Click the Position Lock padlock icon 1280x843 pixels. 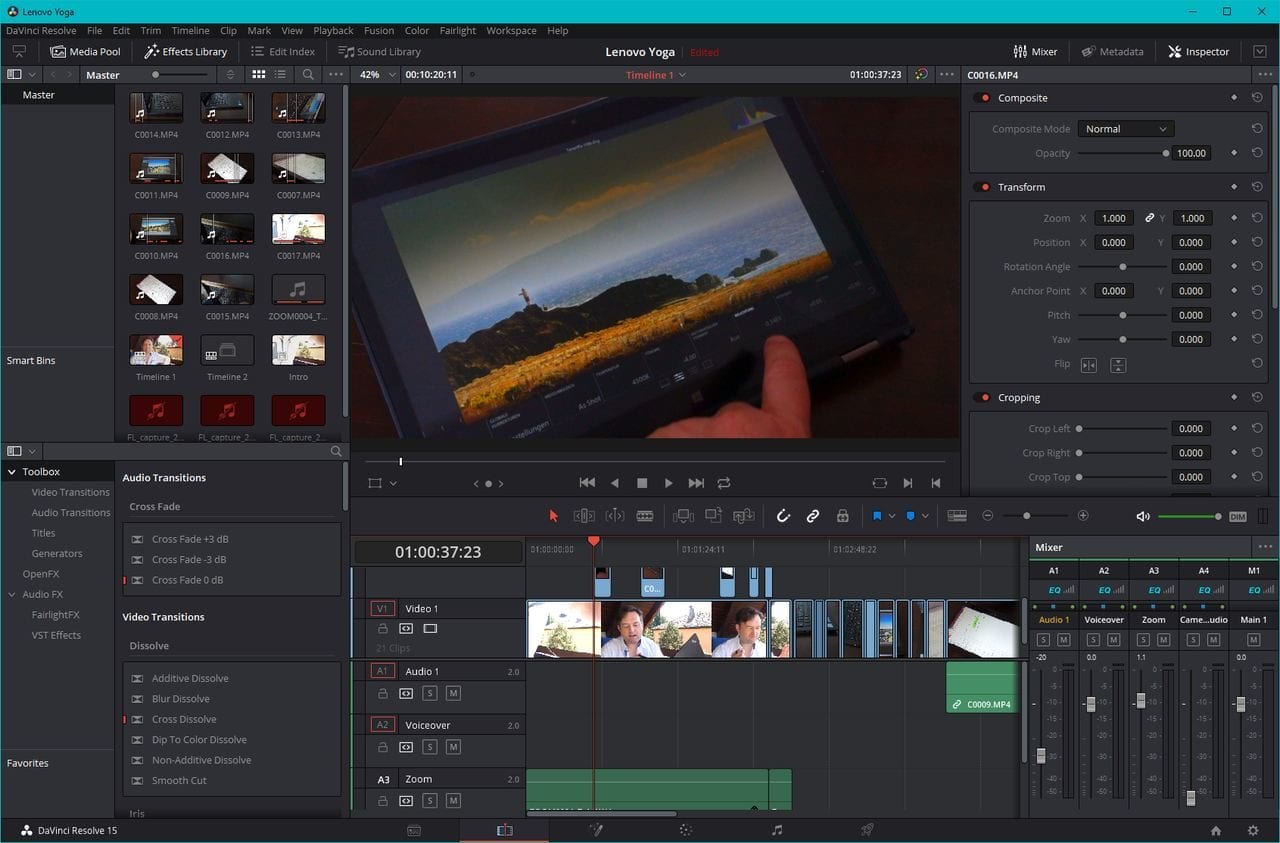click(842, 516)
